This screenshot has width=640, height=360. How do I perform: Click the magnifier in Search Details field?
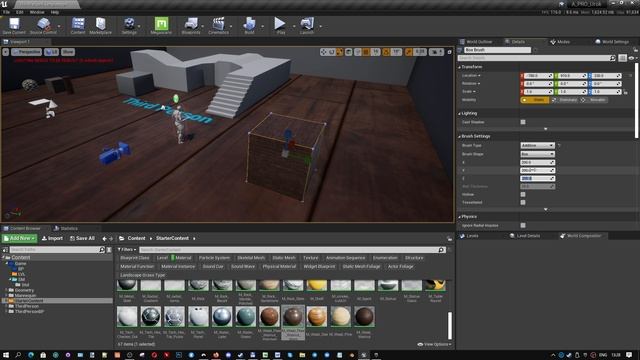(x=612, y=58)
